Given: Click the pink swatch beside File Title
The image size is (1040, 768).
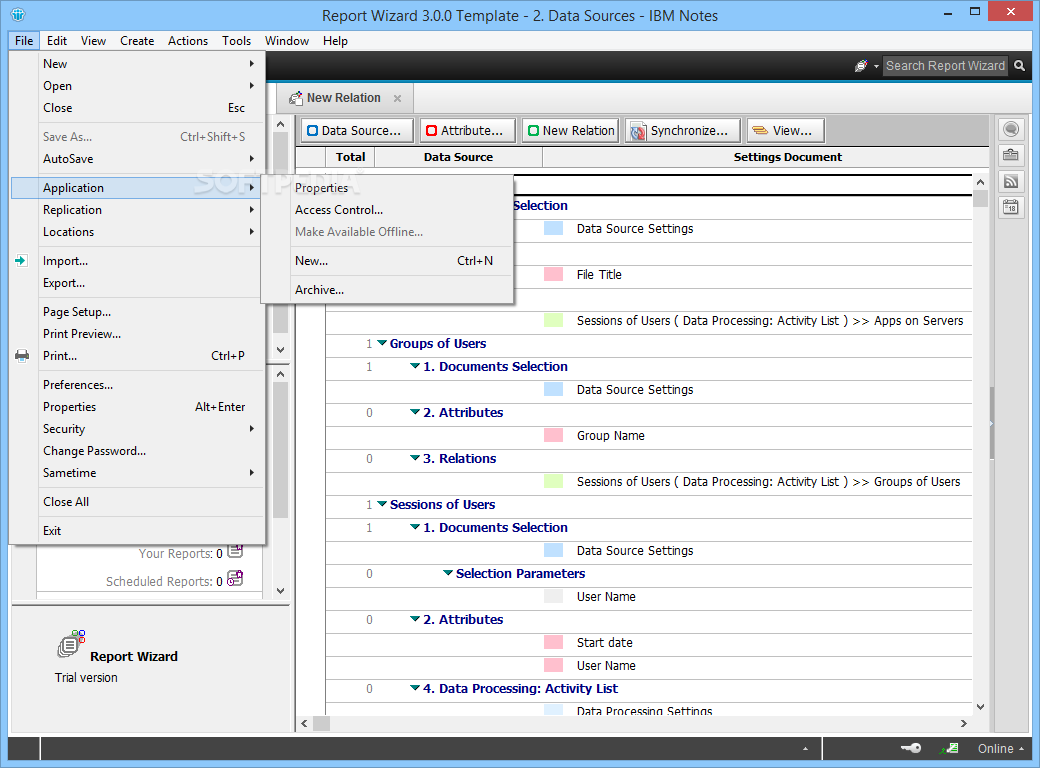Looking at the screenshot, I should coord(553,275).
